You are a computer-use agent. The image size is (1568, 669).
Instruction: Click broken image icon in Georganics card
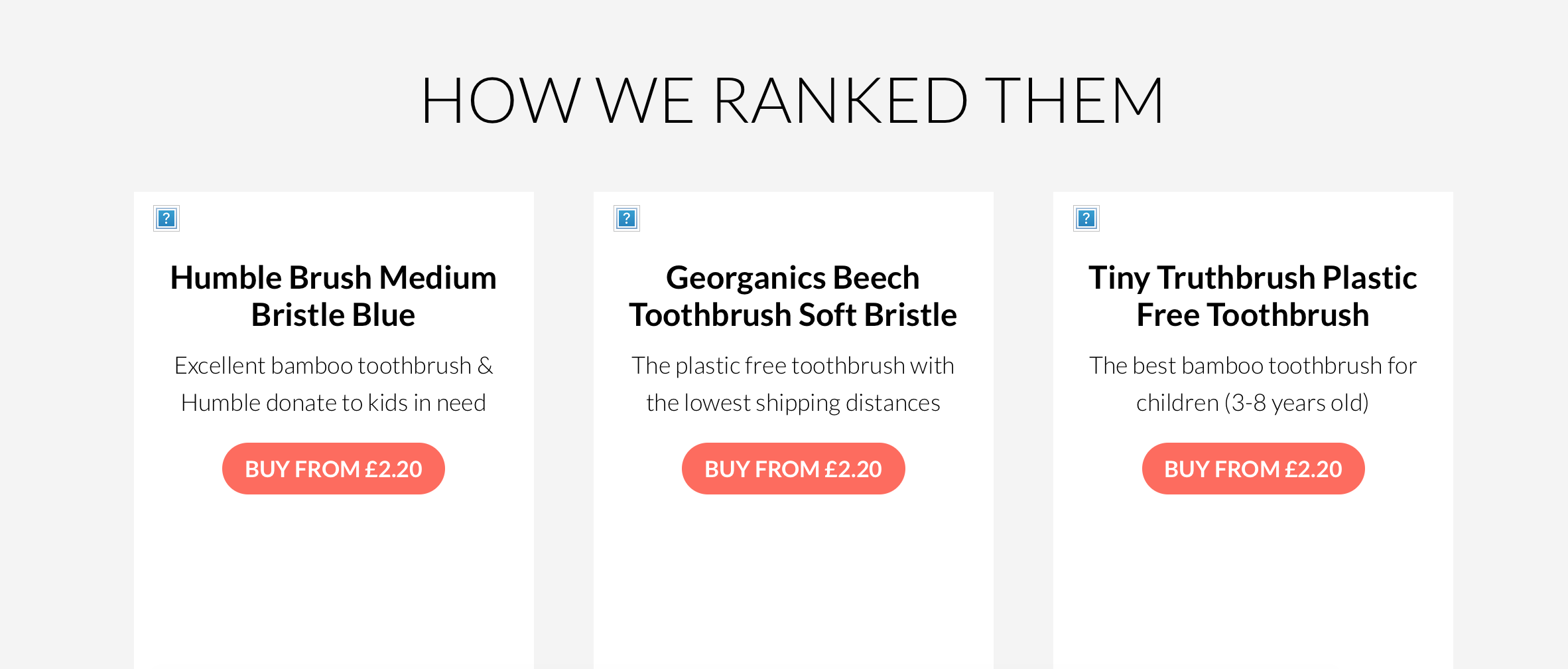click(626, 218)
